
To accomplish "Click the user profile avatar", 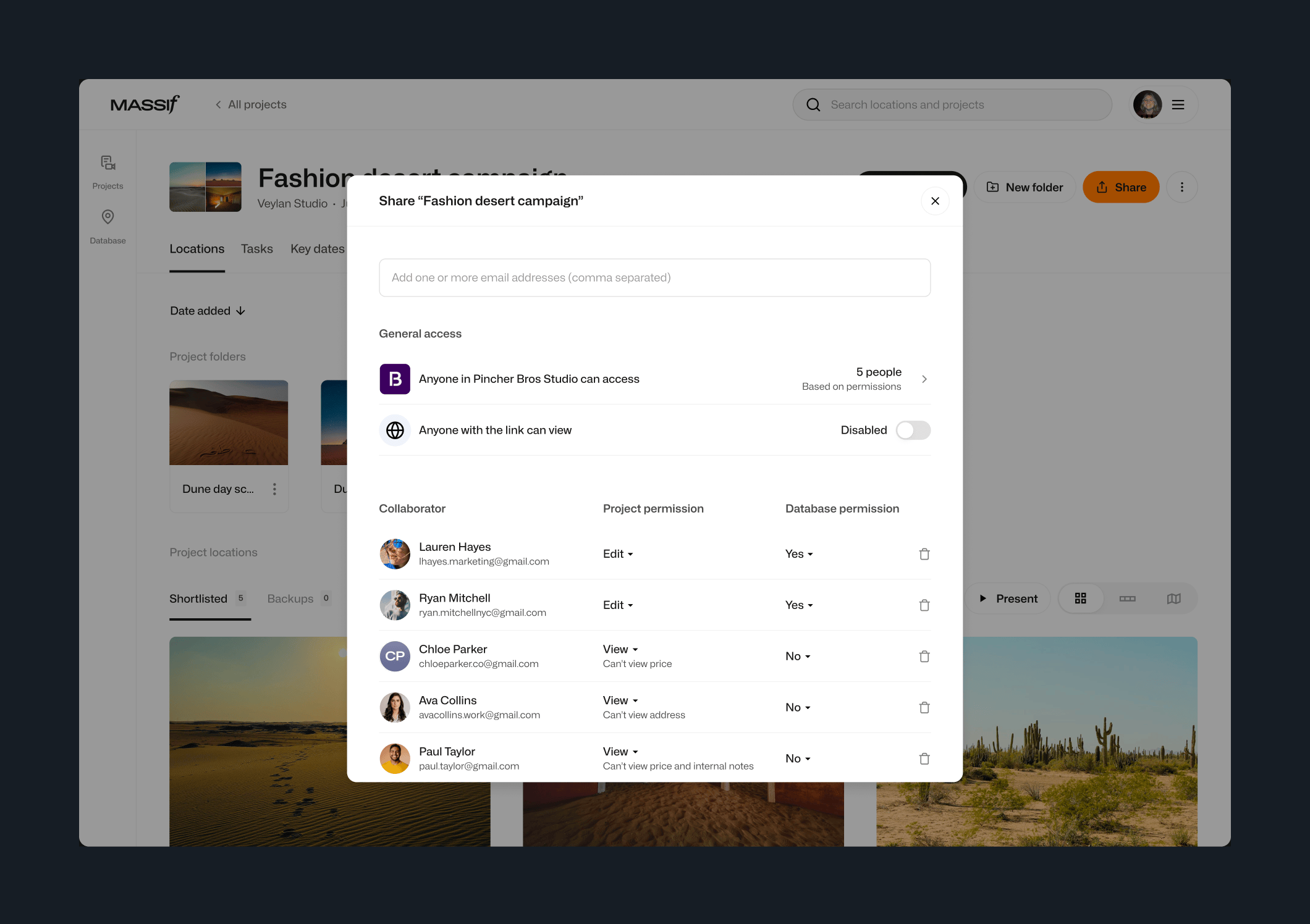I will pos(1147,104).
